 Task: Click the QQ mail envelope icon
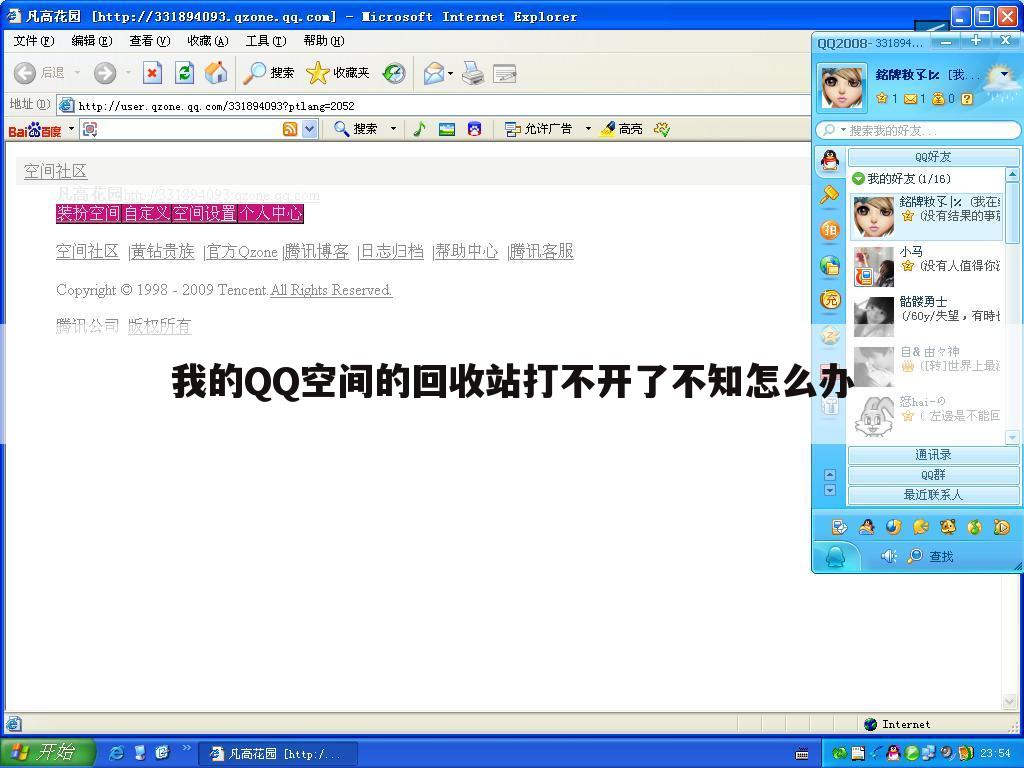click(x=910, y=99)
